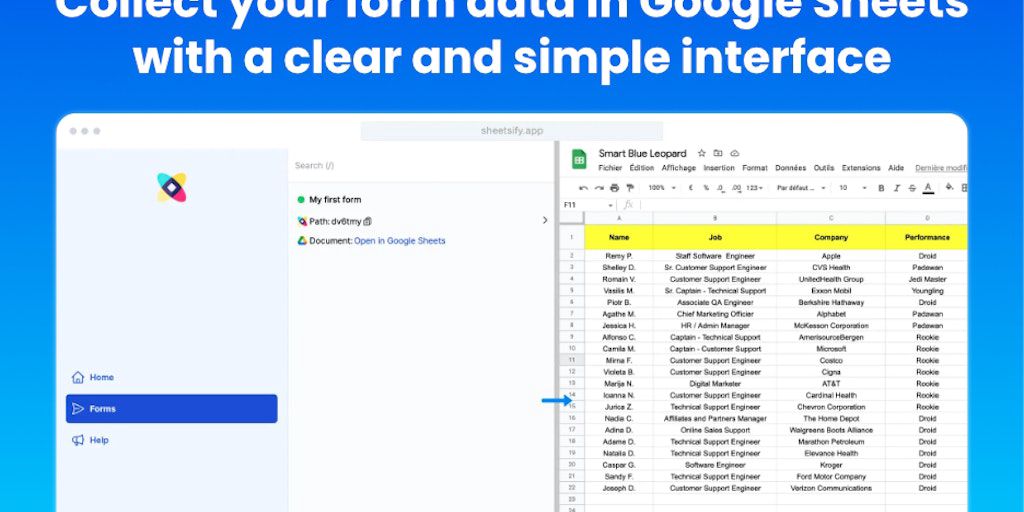Click the Redo arrow in Sheets toolbar
Viewport: 1024px width, 512px height.
[x=599, y=188]
